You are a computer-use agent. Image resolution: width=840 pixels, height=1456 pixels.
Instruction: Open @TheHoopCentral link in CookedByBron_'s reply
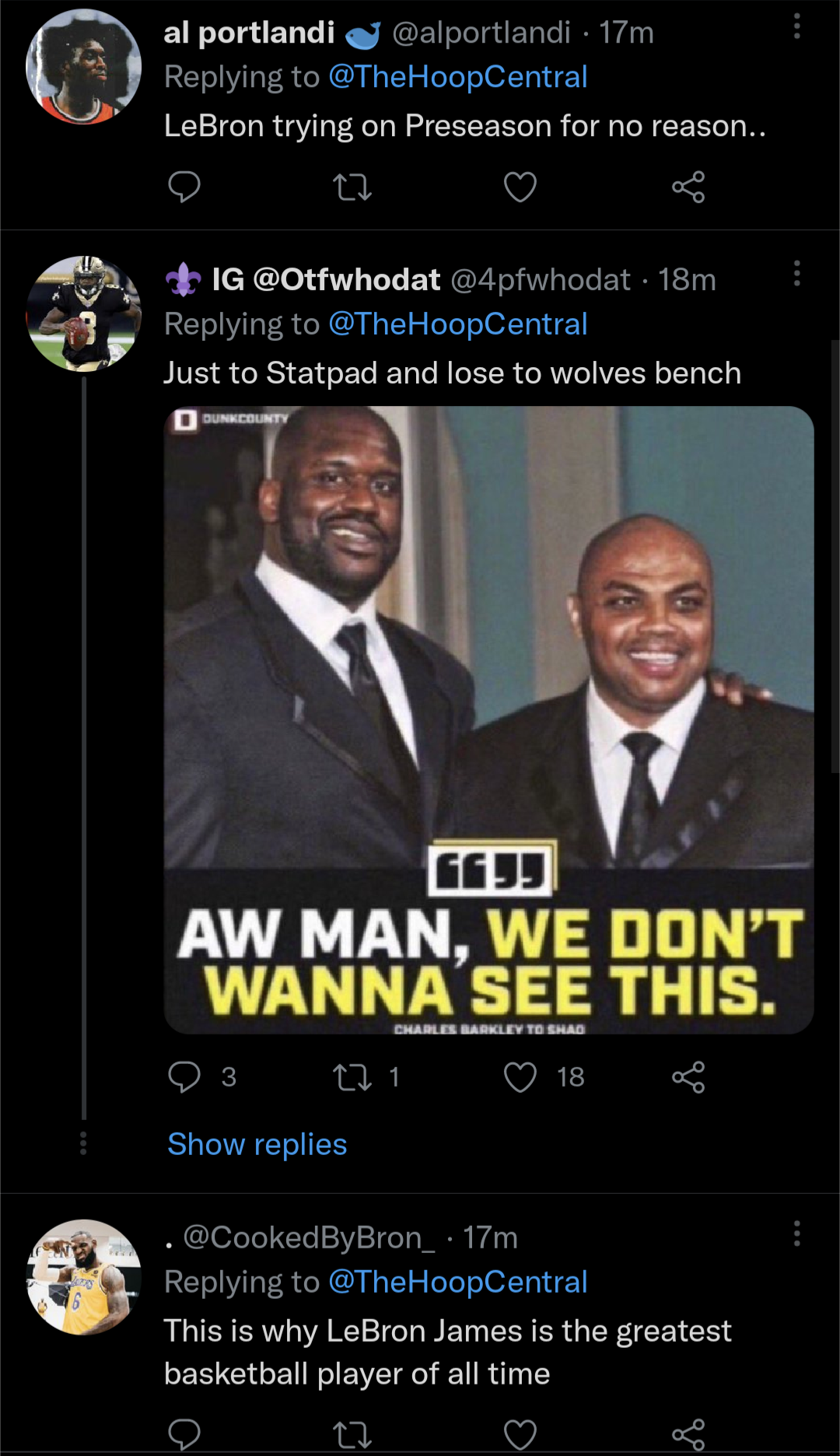[x=457, y=1282]
